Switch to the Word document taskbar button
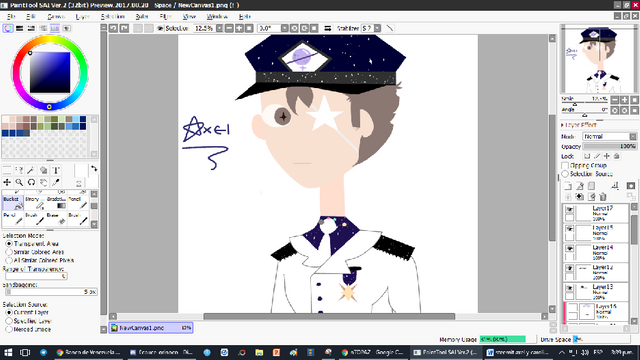640x360 pixels. click(x=519, y=352)
